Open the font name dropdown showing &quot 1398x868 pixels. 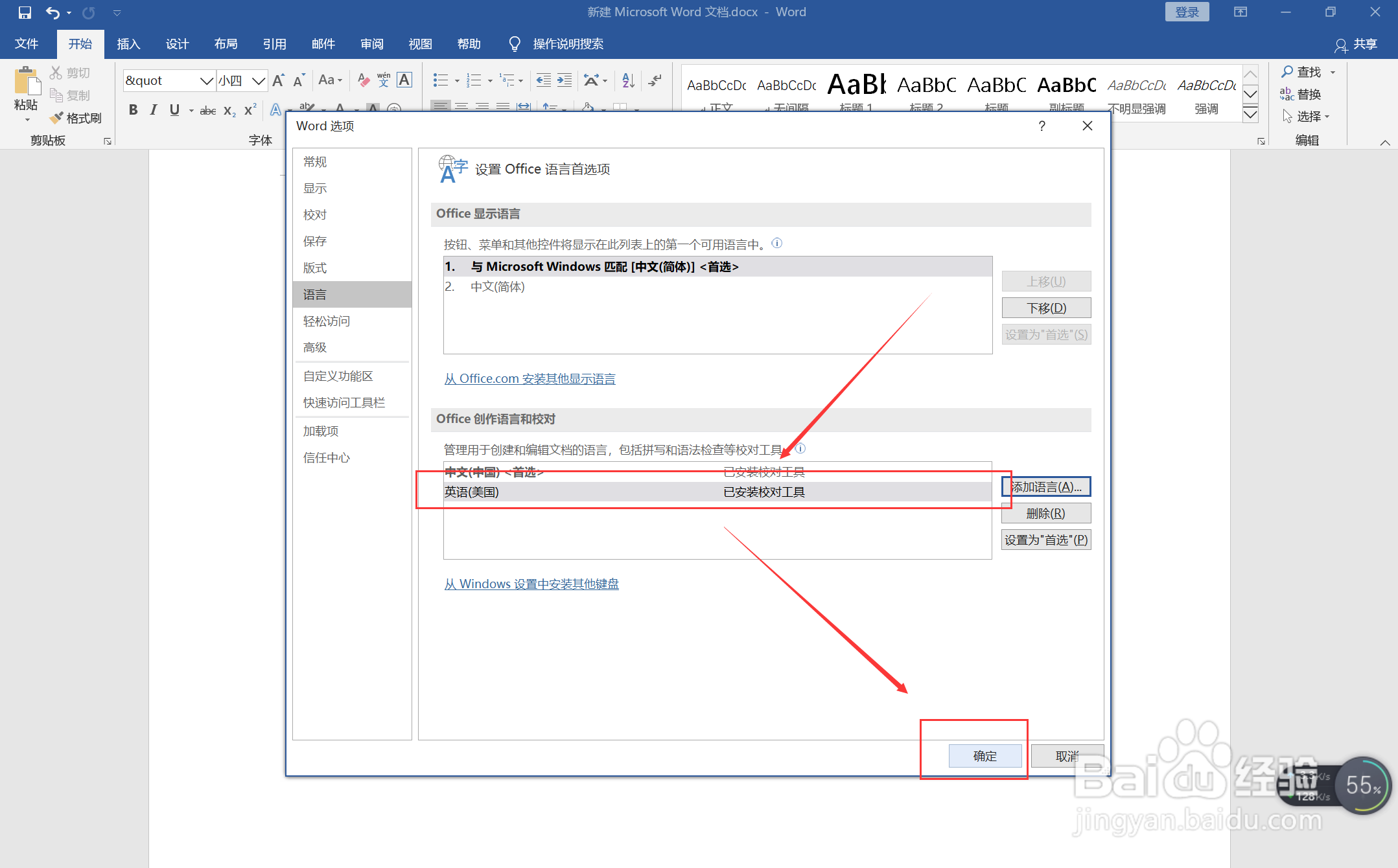207,80
